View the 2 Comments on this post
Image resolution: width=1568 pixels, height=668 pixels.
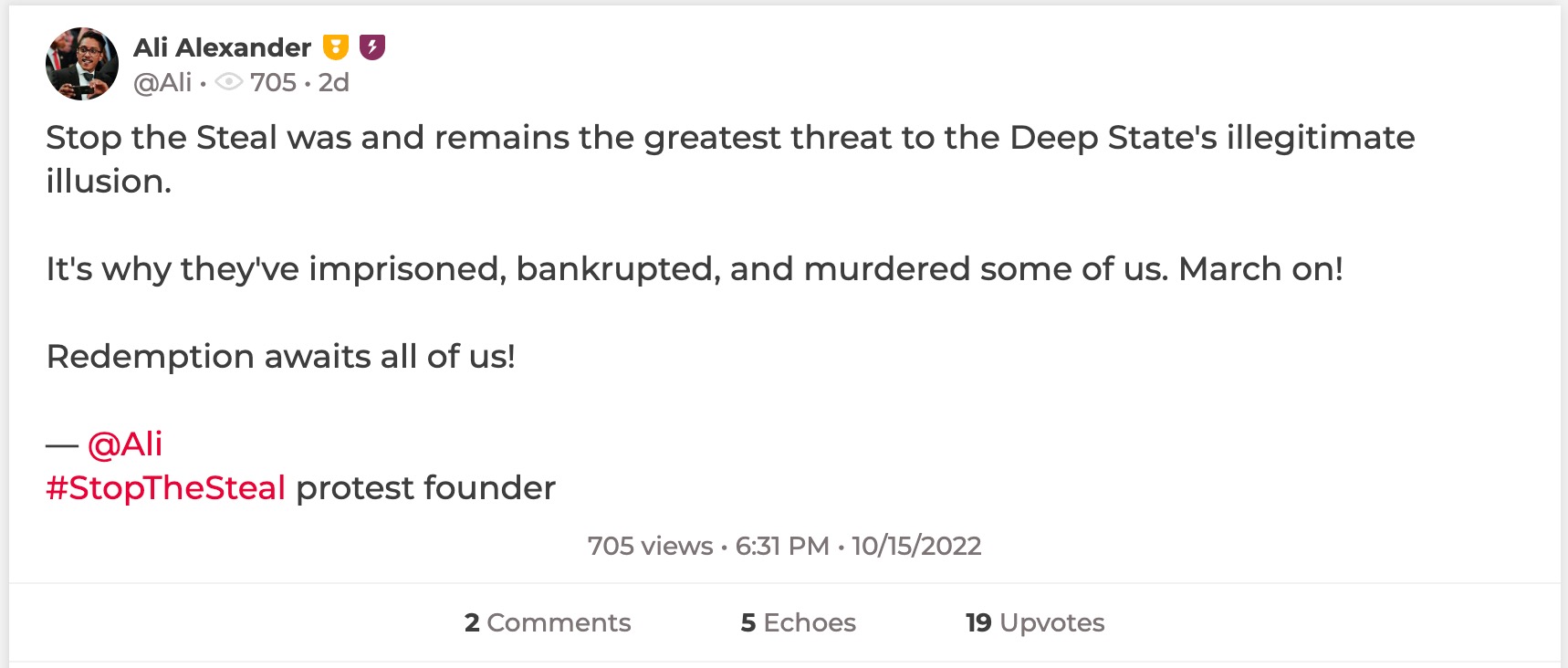[x=547, y=622]
